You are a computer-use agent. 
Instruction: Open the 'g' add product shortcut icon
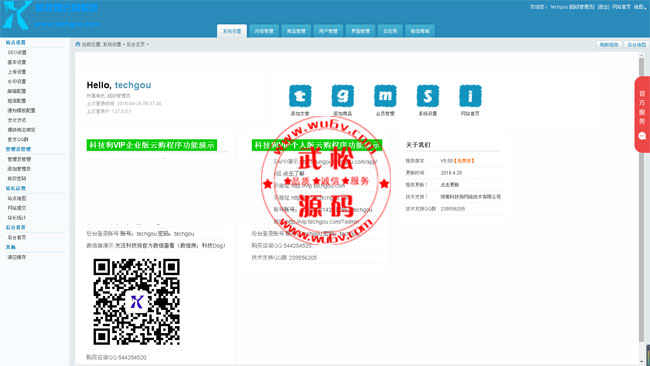coord(343,96)
